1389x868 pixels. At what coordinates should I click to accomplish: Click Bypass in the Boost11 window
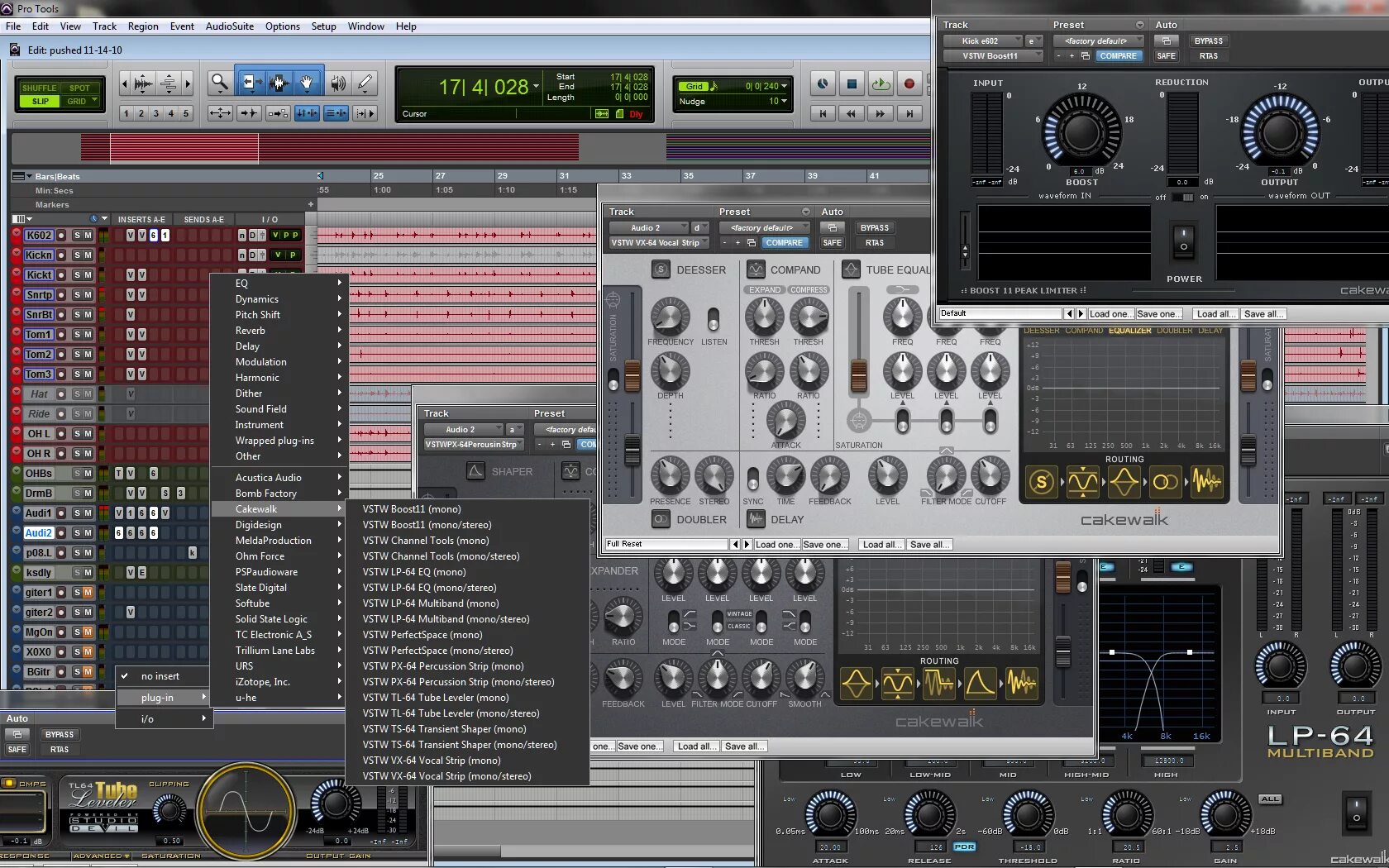point(1209,41)
